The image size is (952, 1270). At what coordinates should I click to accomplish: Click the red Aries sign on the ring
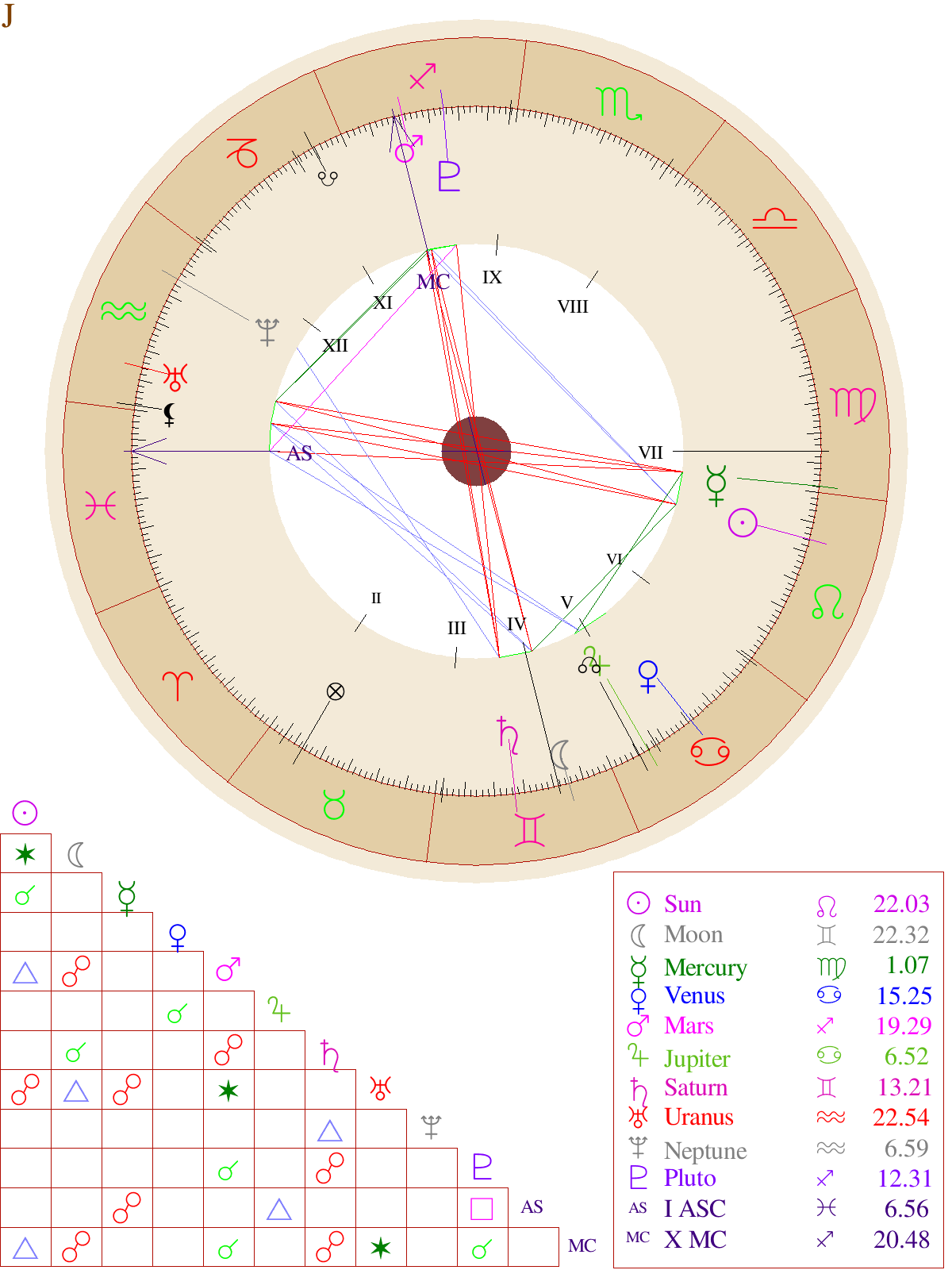coord(178,685)
